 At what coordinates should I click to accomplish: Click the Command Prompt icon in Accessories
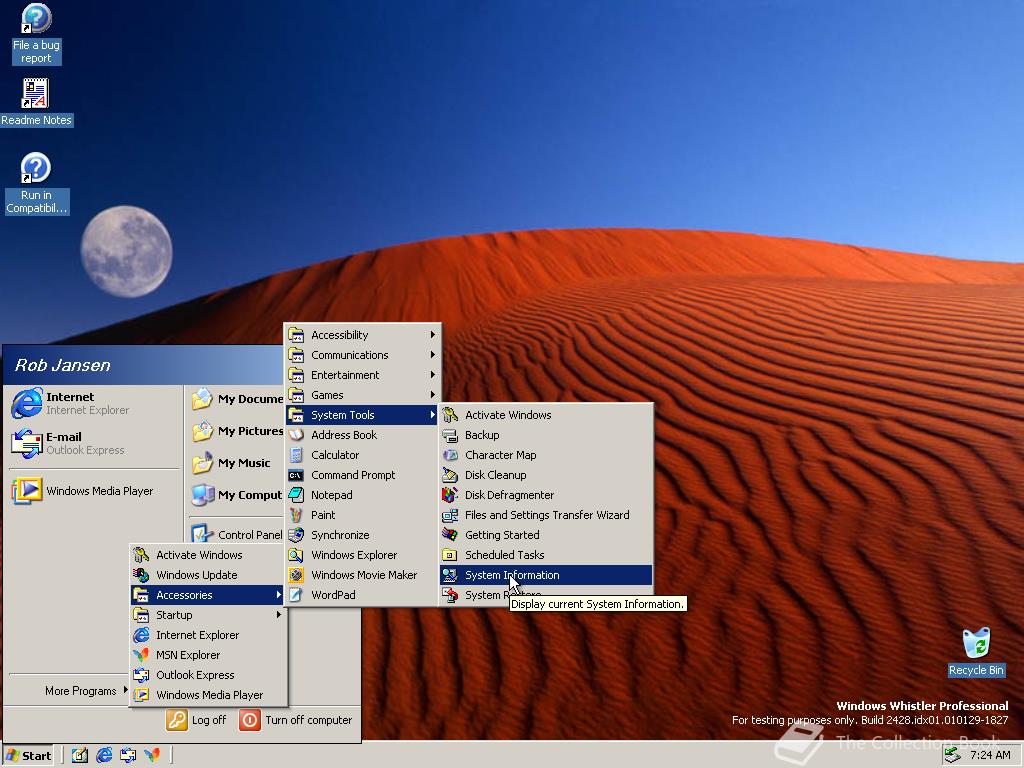296,475
